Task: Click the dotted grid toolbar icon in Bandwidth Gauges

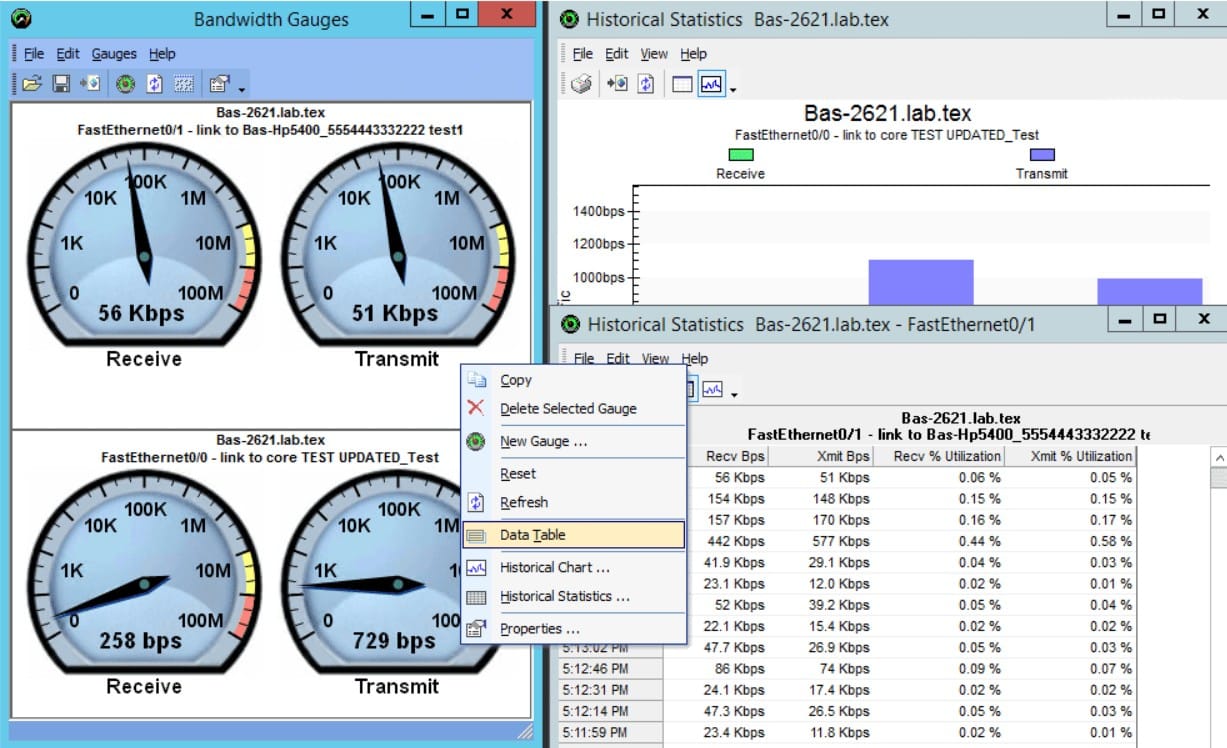Action: [x=184, y=84]
